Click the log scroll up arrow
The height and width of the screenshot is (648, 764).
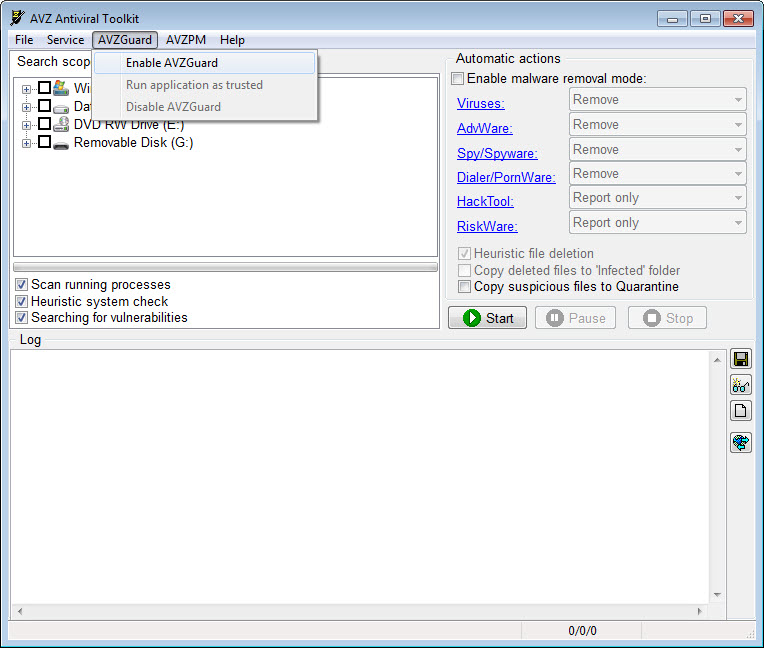click(717, 360)
